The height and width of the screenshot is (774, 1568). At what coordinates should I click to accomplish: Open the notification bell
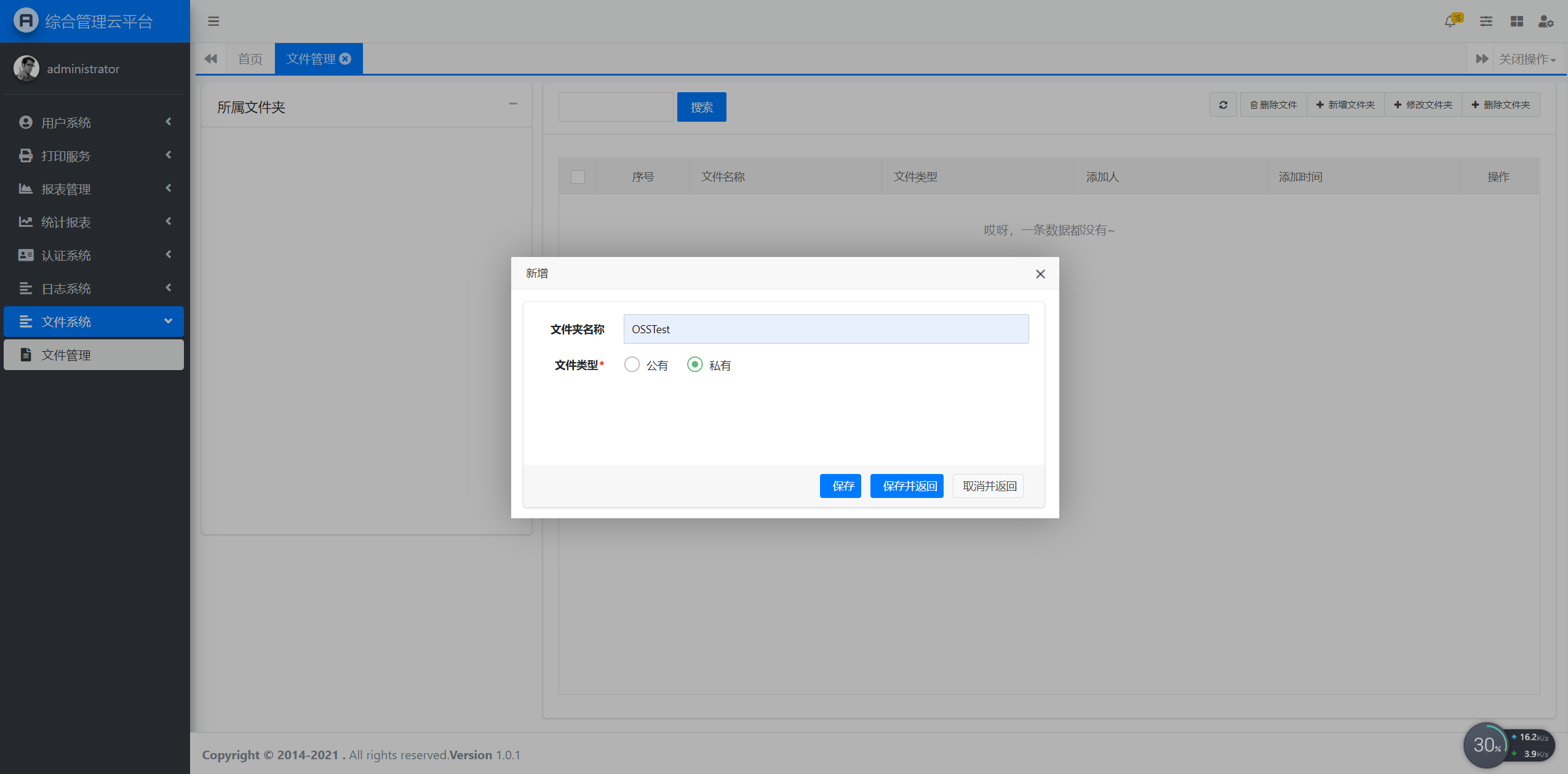tap(1450, 22)
